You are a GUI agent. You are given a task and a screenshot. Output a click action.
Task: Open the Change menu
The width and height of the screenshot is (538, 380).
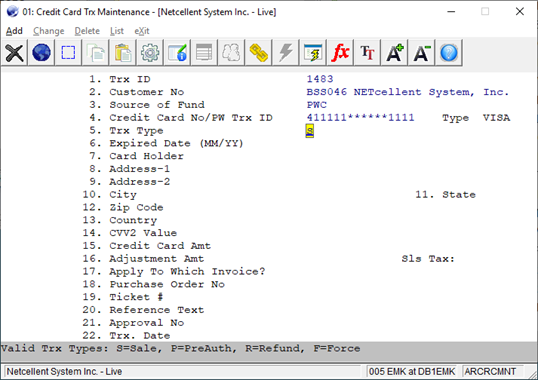(49, 31)
